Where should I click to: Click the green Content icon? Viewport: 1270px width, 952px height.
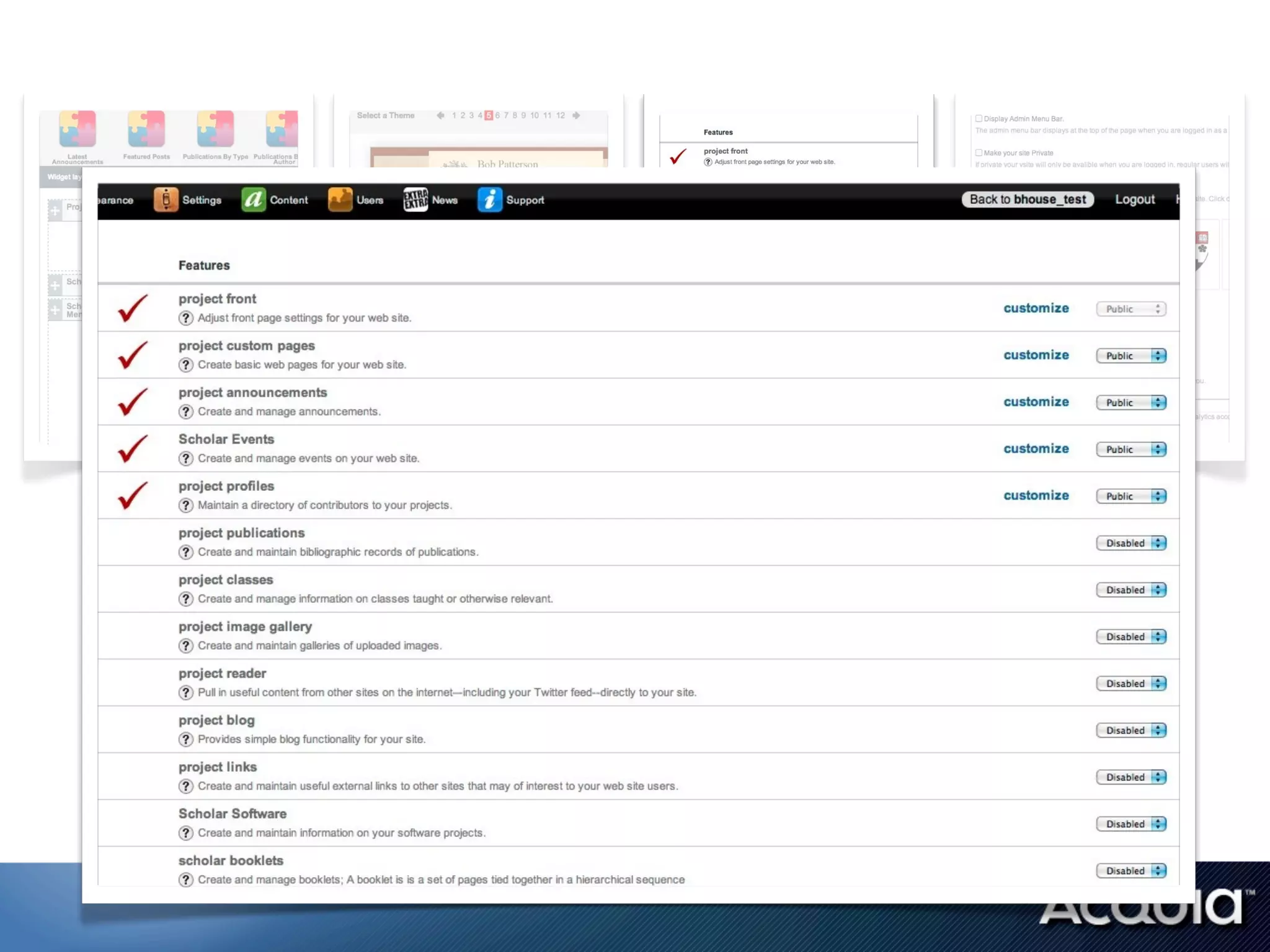coord(253,200)
